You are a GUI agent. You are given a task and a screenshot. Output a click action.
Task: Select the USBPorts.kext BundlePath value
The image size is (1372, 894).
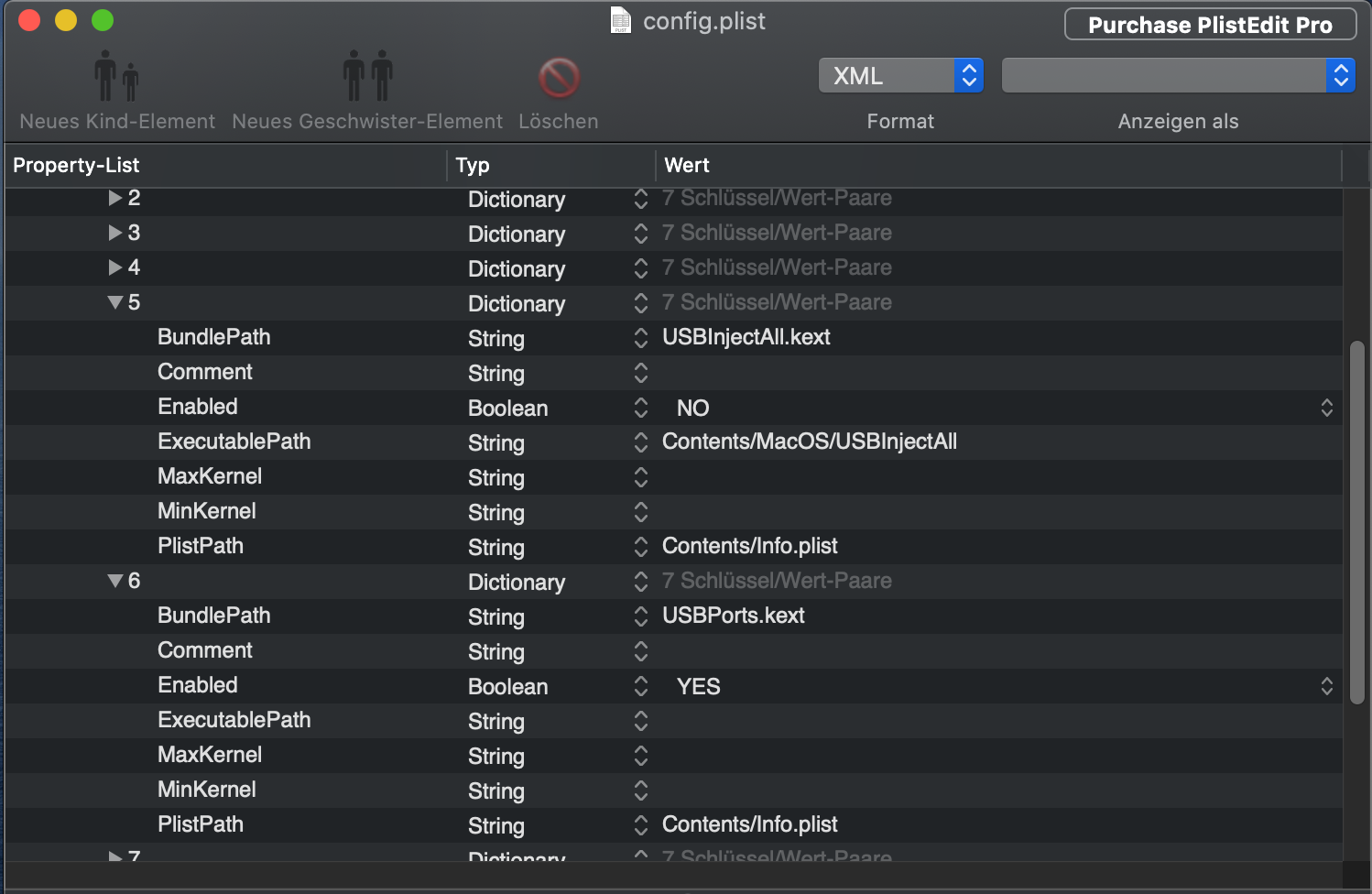point(734,616)
